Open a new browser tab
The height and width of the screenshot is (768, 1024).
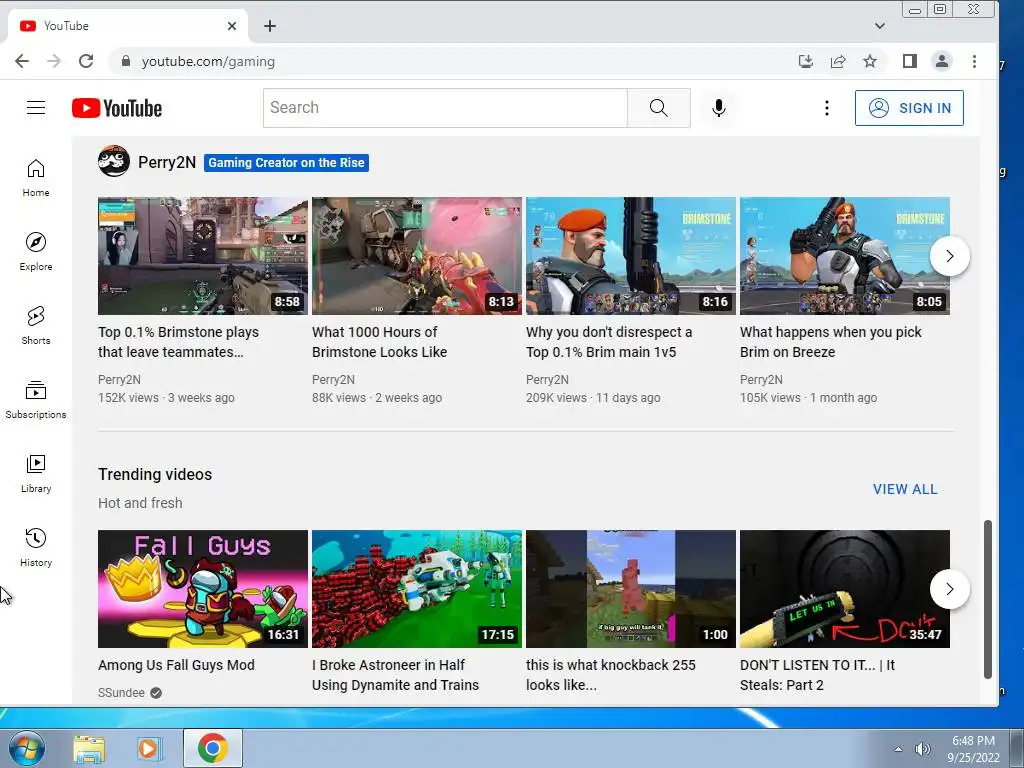tap(270, 26)
